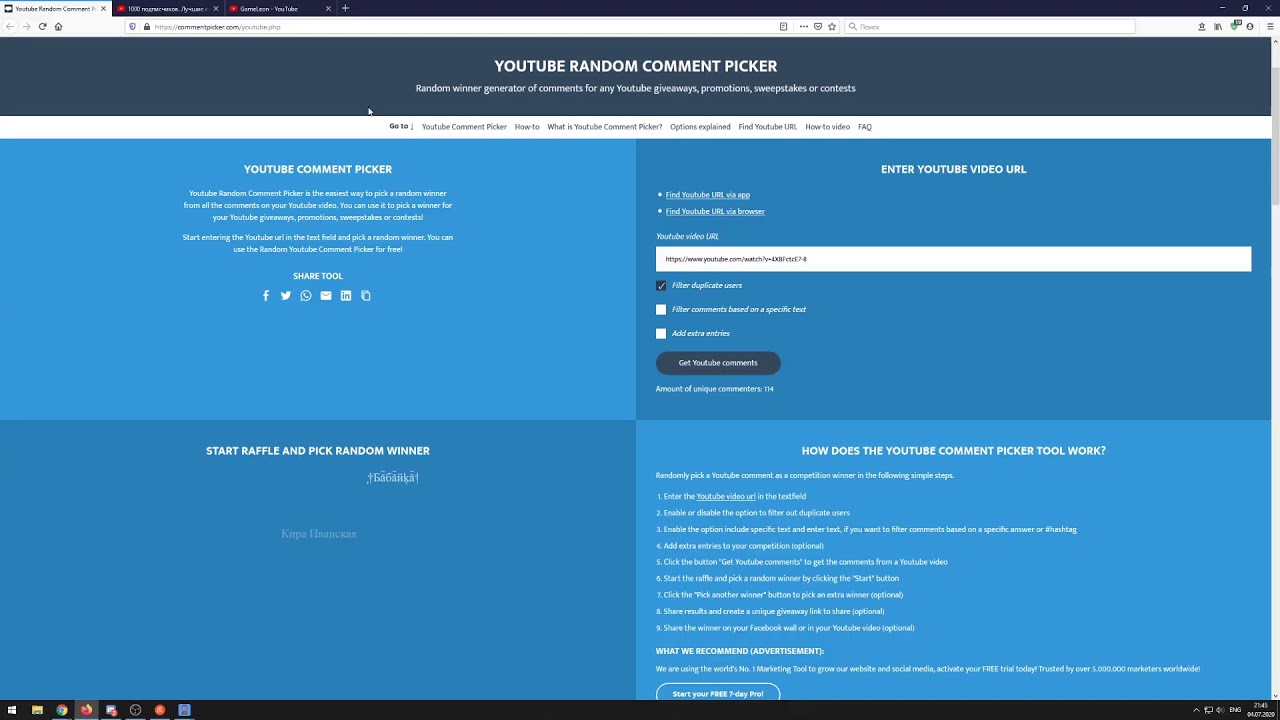Screen dimensions: 1280x720
Task: Open volume control in system tray
Action: pos(1220,710)
